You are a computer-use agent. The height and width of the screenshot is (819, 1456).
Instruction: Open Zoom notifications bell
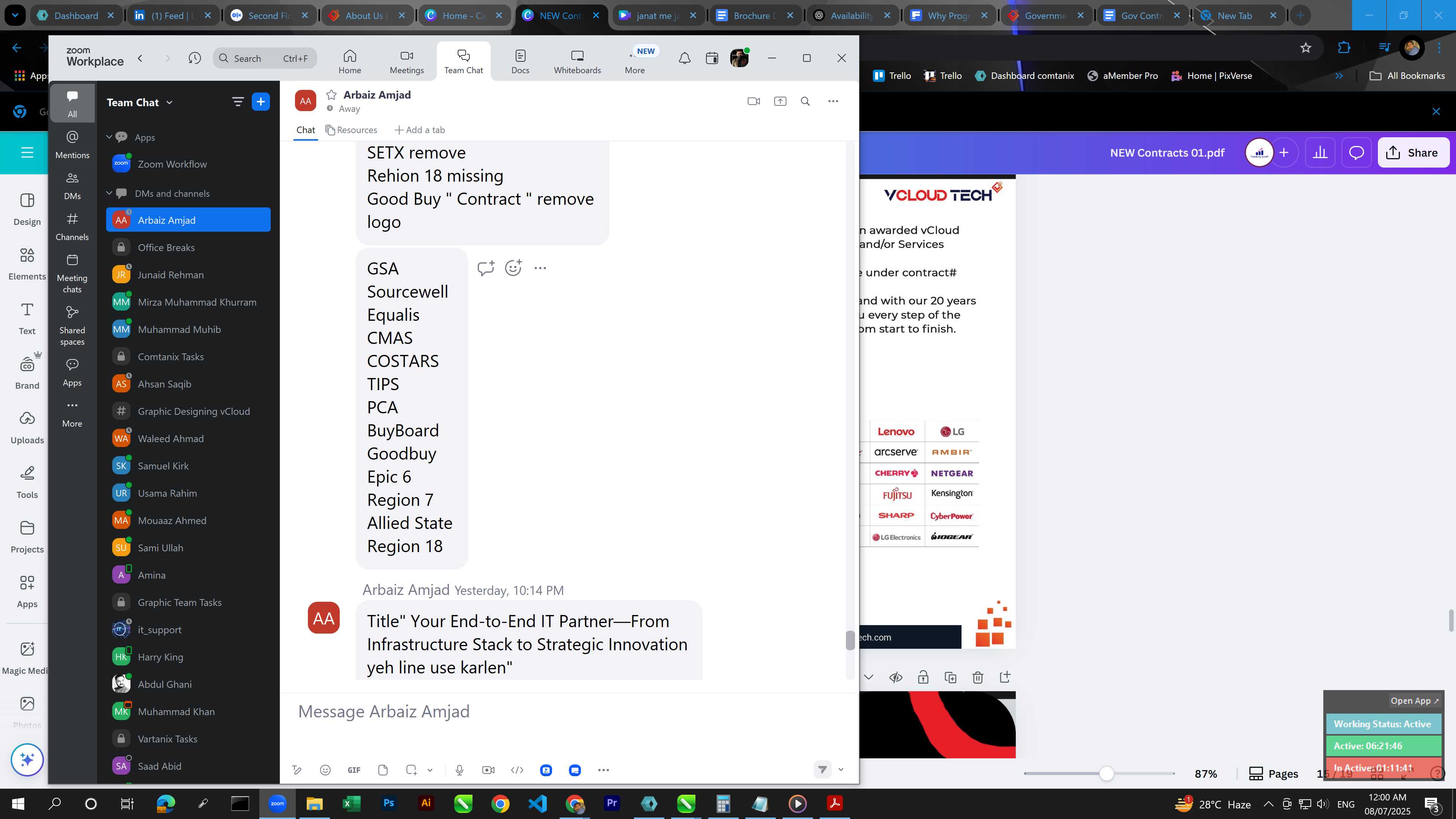click(x=684, y=58)
